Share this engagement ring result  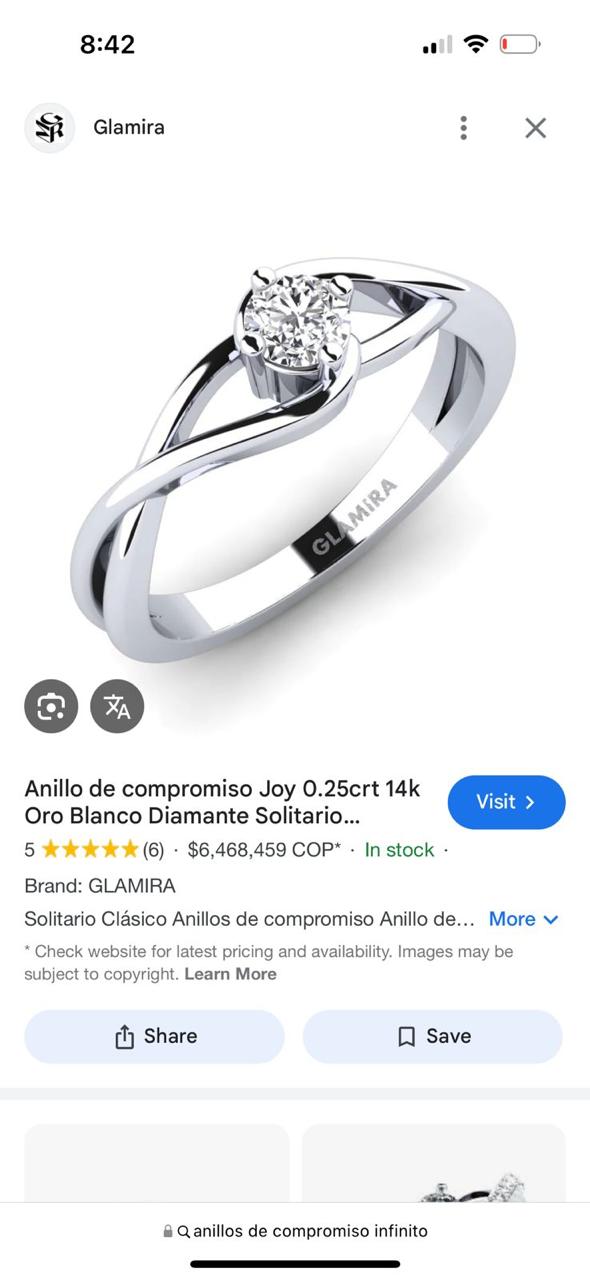[x=154, y=1036]
